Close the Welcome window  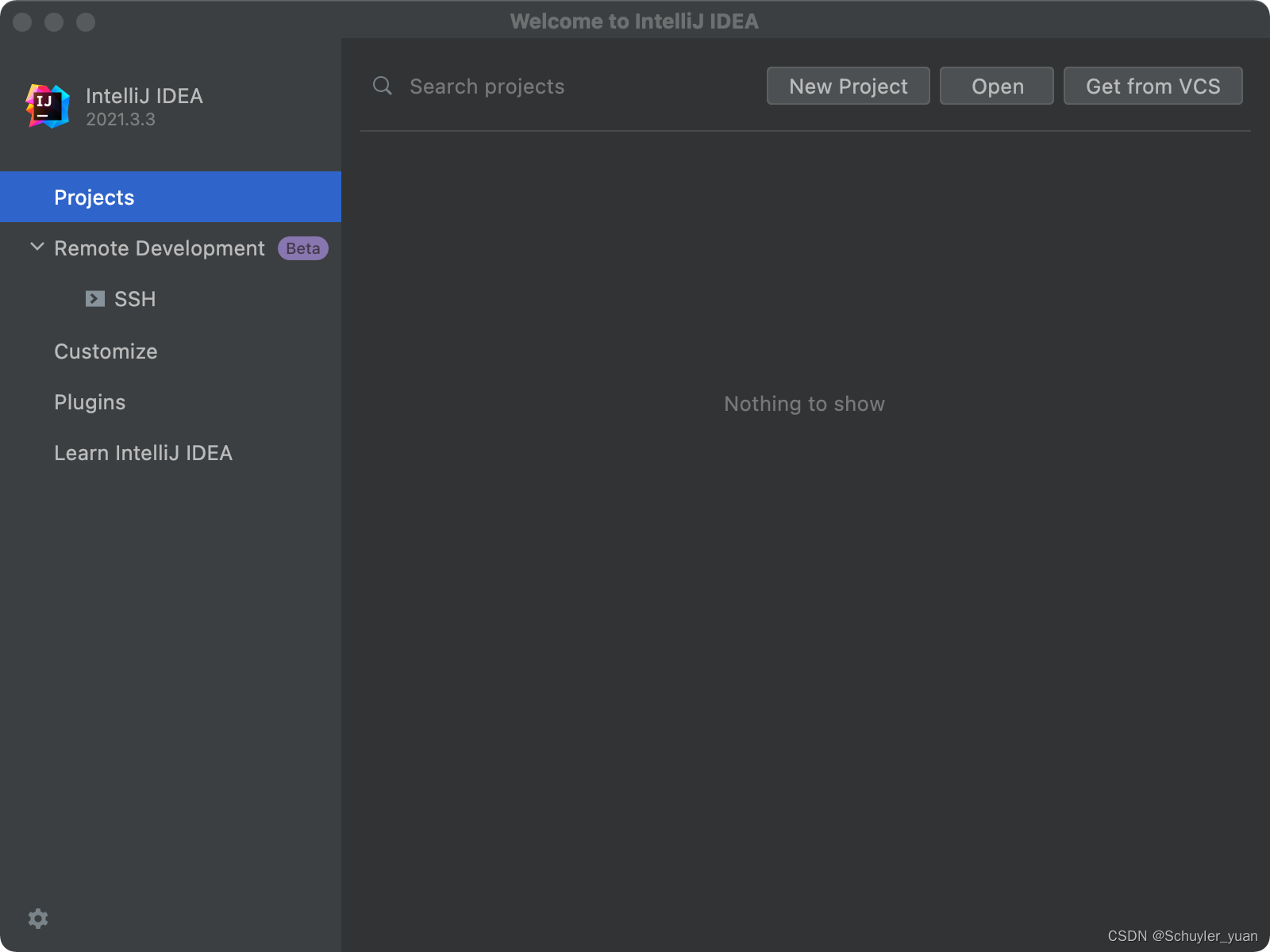(22, 22)
